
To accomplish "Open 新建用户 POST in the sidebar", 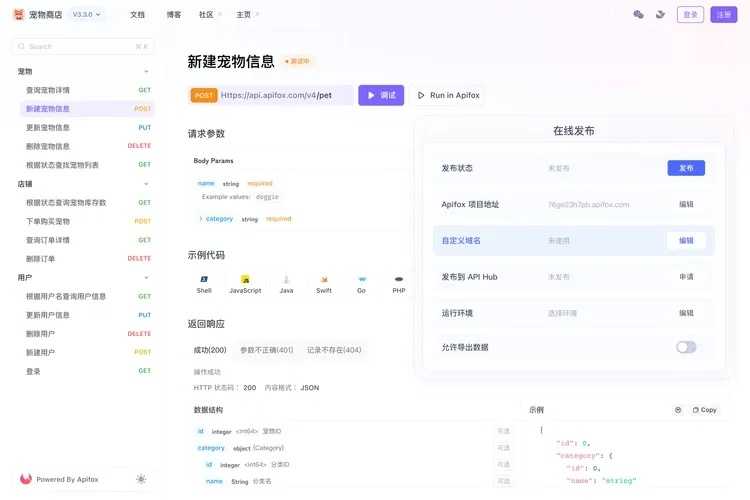I will (x=88, y=352).
